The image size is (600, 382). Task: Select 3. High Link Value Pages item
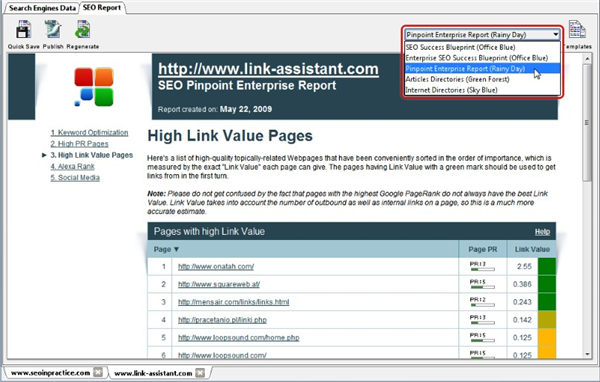(91, 155)
